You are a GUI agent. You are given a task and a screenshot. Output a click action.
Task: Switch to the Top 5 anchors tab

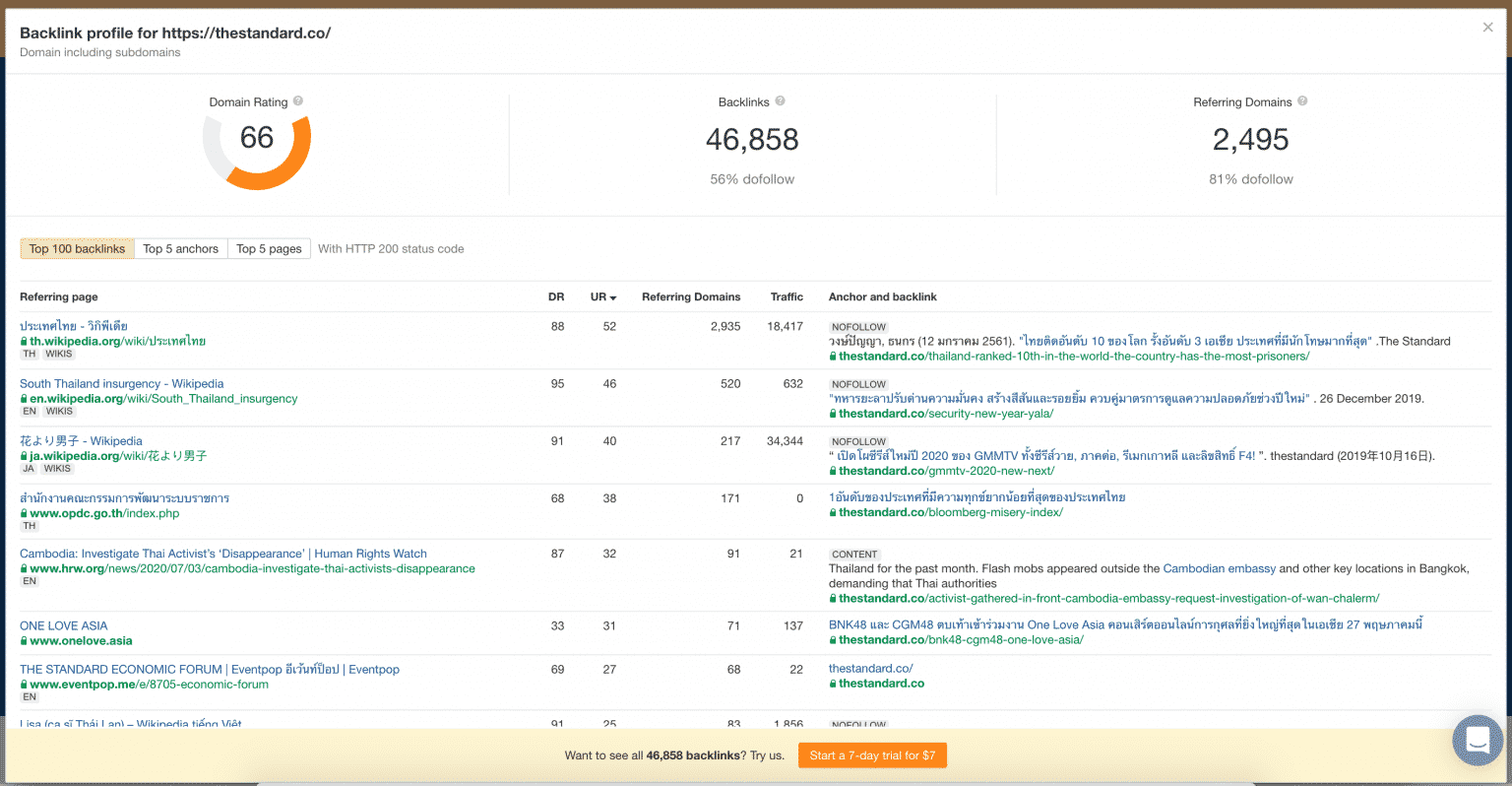tap(181, 249)
